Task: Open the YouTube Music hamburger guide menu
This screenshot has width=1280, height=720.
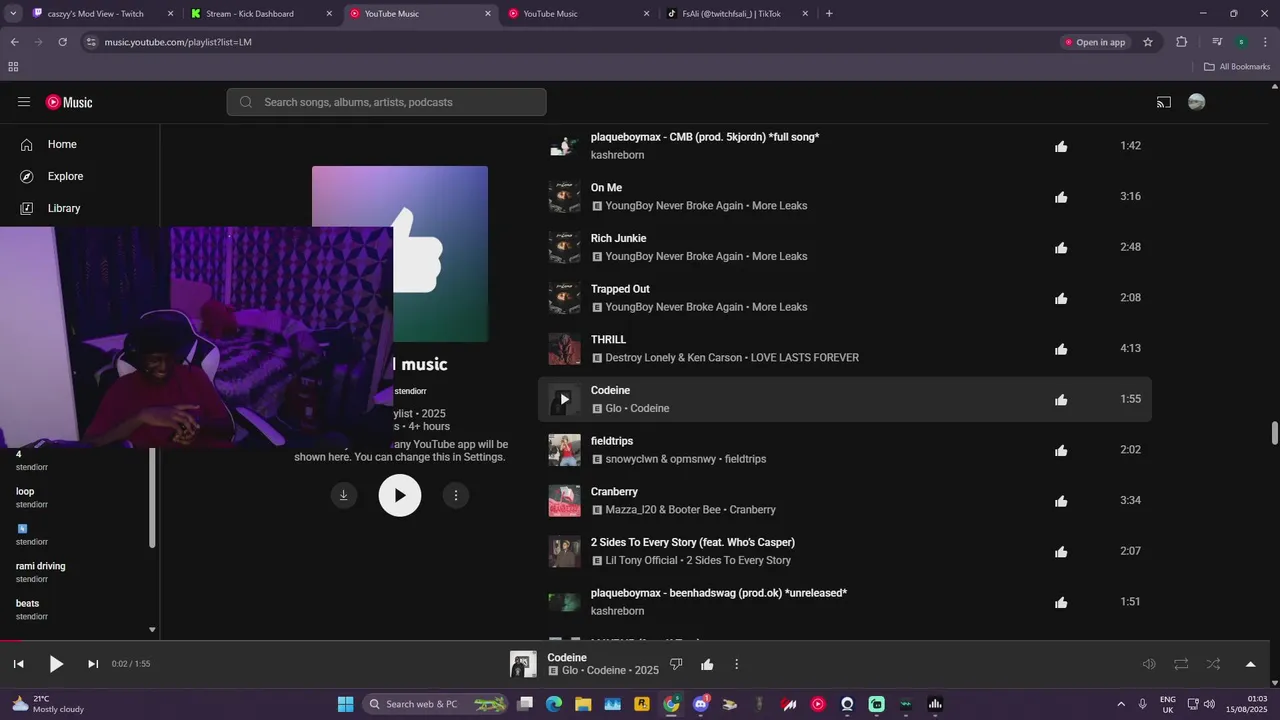Action: 24,102
